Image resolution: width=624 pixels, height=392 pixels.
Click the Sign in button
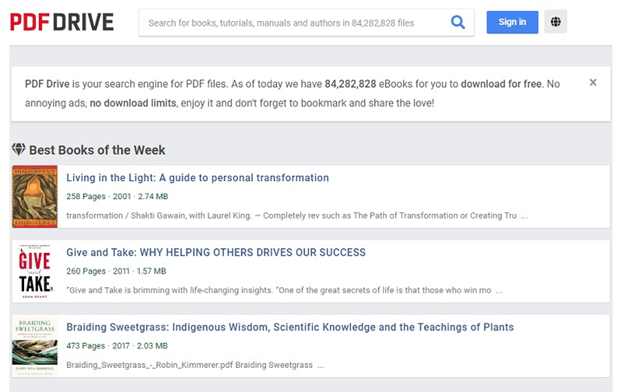tap(512, 22)
